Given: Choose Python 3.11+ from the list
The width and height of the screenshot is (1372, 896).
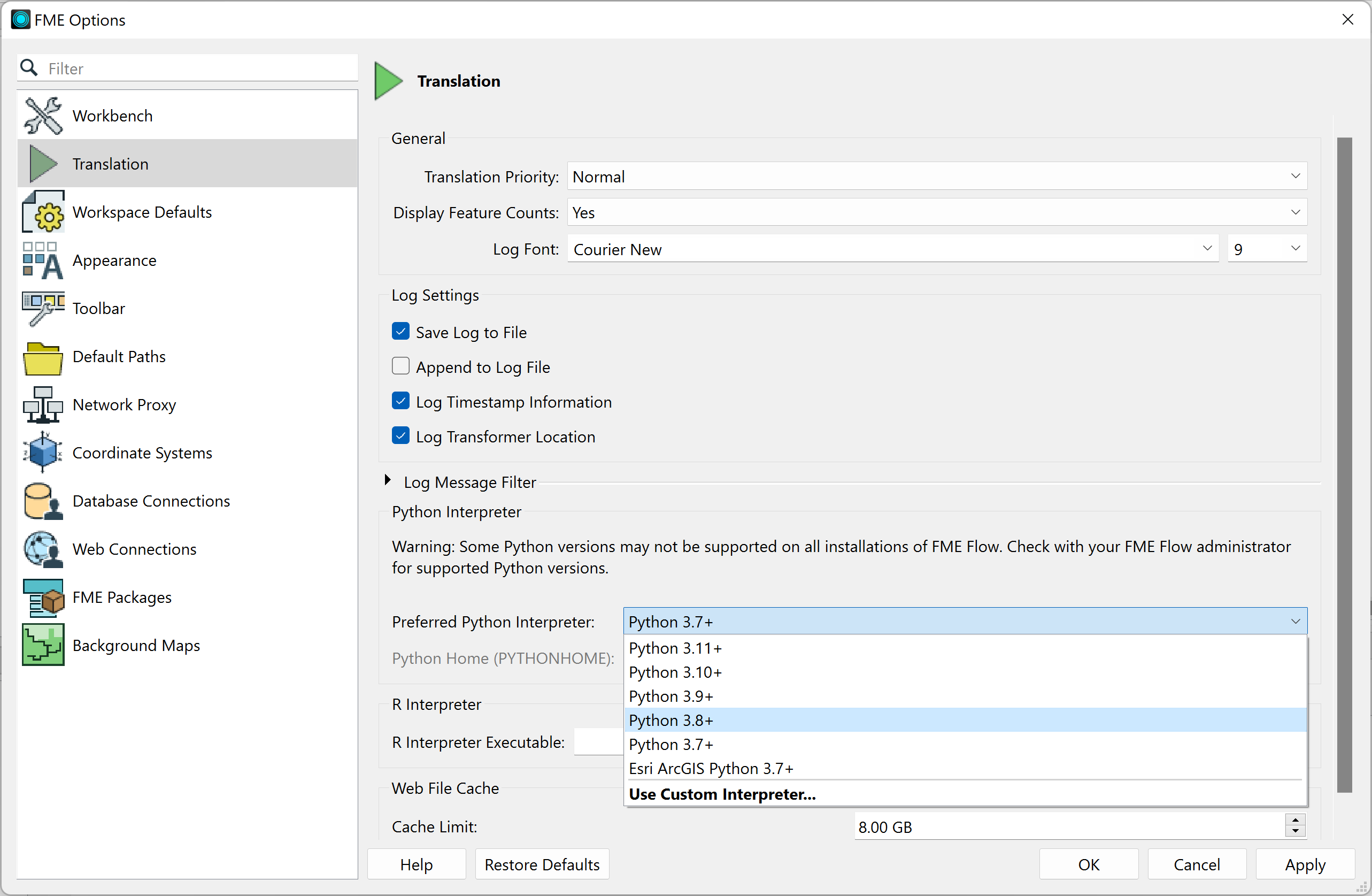Looking at the screenshot, I should pyautogui.click(x=675, y=648).
